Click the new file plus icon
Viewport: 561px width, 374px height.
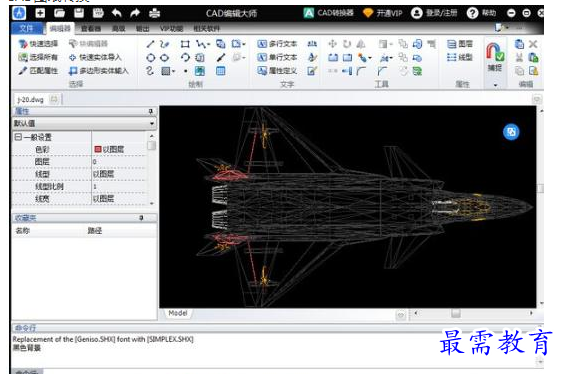40,14
